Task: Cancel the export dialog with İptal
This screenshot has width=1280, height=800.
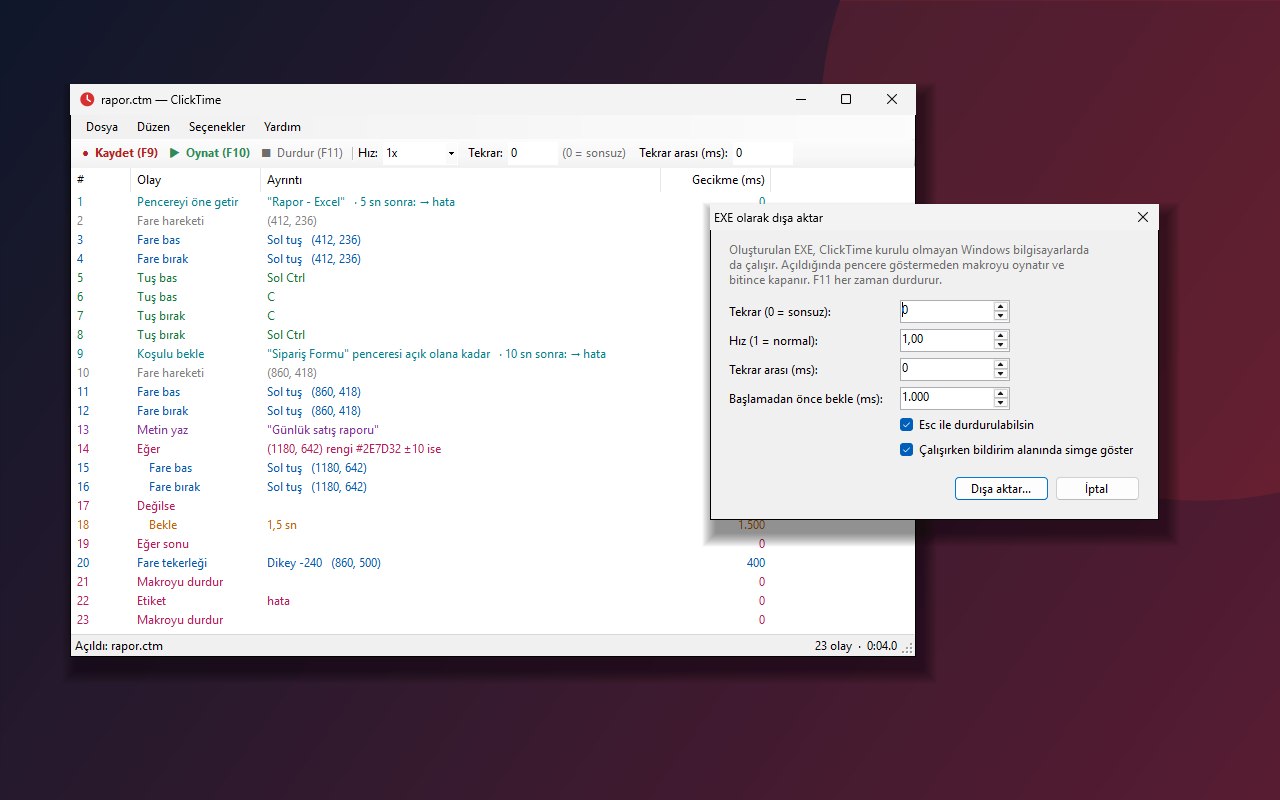Action: click(1097, 488)
